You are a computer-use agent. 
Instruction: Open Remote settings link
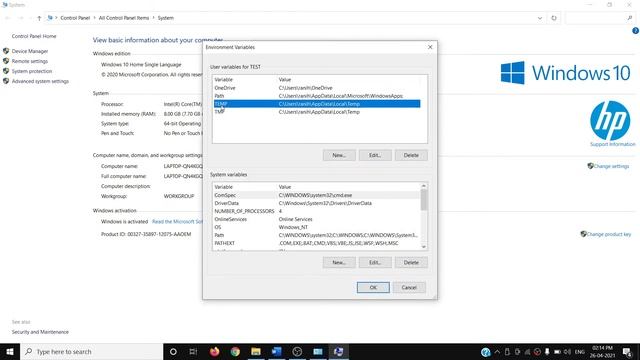pos(30,61)
